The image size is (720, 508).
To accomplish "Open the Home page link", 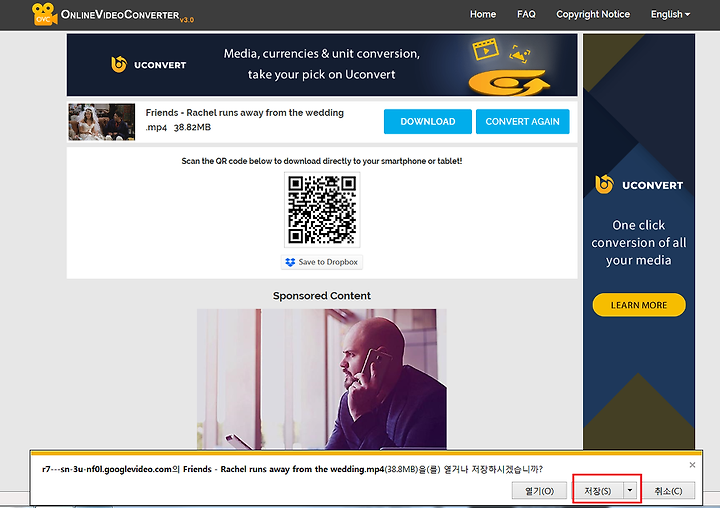I will click(x=483, y=14).
